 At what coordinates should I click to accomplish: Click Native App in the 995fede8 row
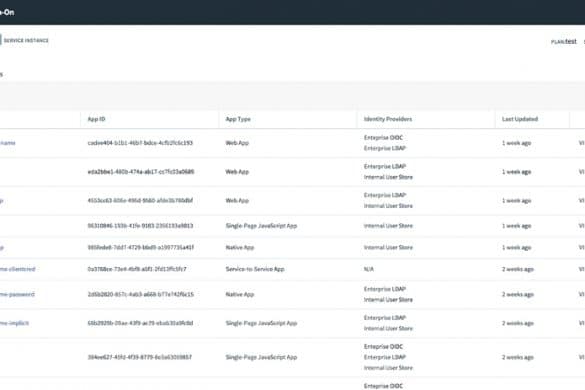click(240, 247)
